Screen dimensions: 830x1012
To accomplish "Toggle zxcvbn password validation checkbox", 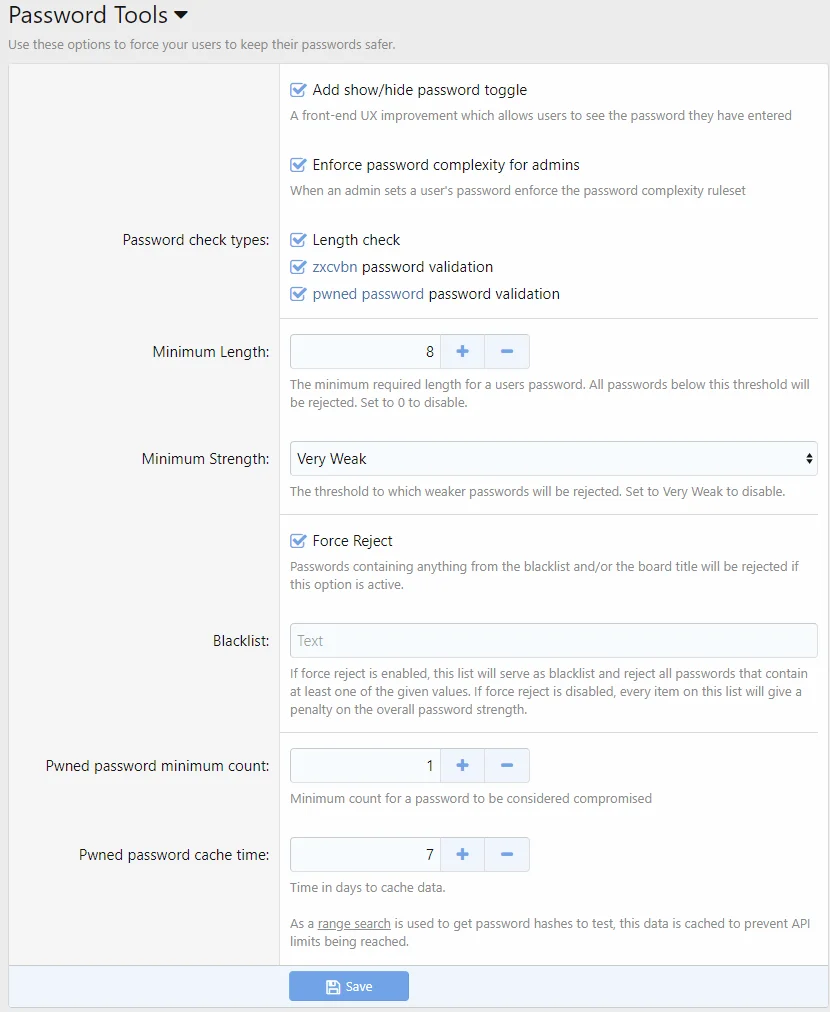I will [x=298, y=267].
